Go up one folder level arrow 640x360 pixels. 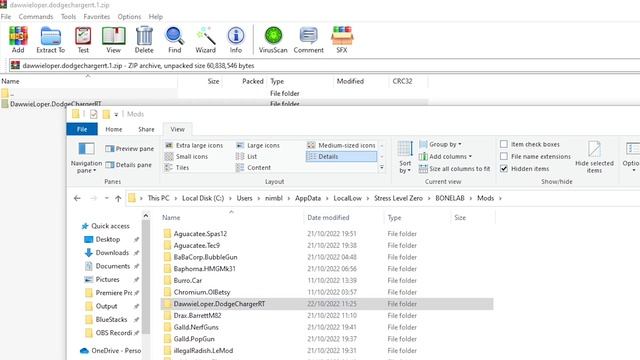coord(118,198)
